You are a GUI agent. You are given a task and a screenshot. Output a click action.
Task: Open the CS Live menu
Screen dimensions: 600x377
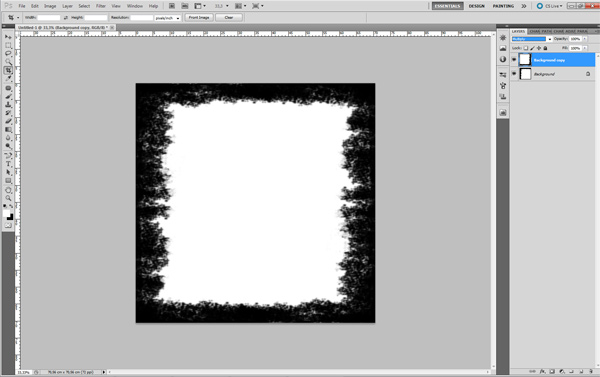pos(549,6)
